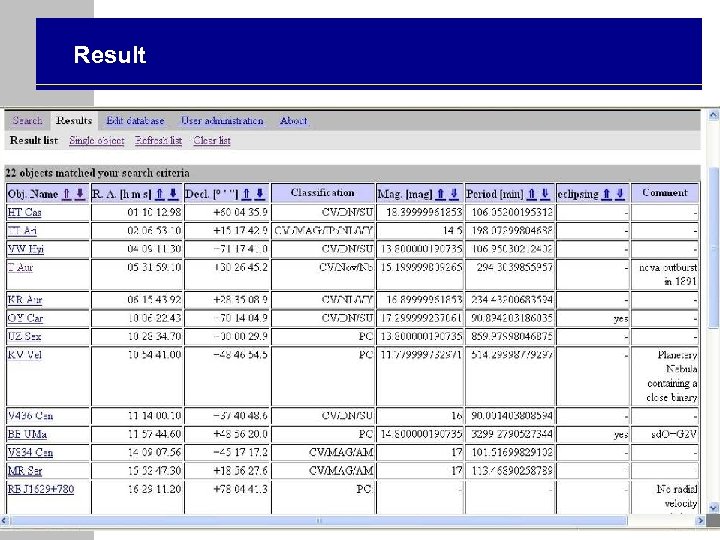The width and height of the screenshot is (720, 540).
Task: Open the Edit database tab
Action: (x=135, y=121)
